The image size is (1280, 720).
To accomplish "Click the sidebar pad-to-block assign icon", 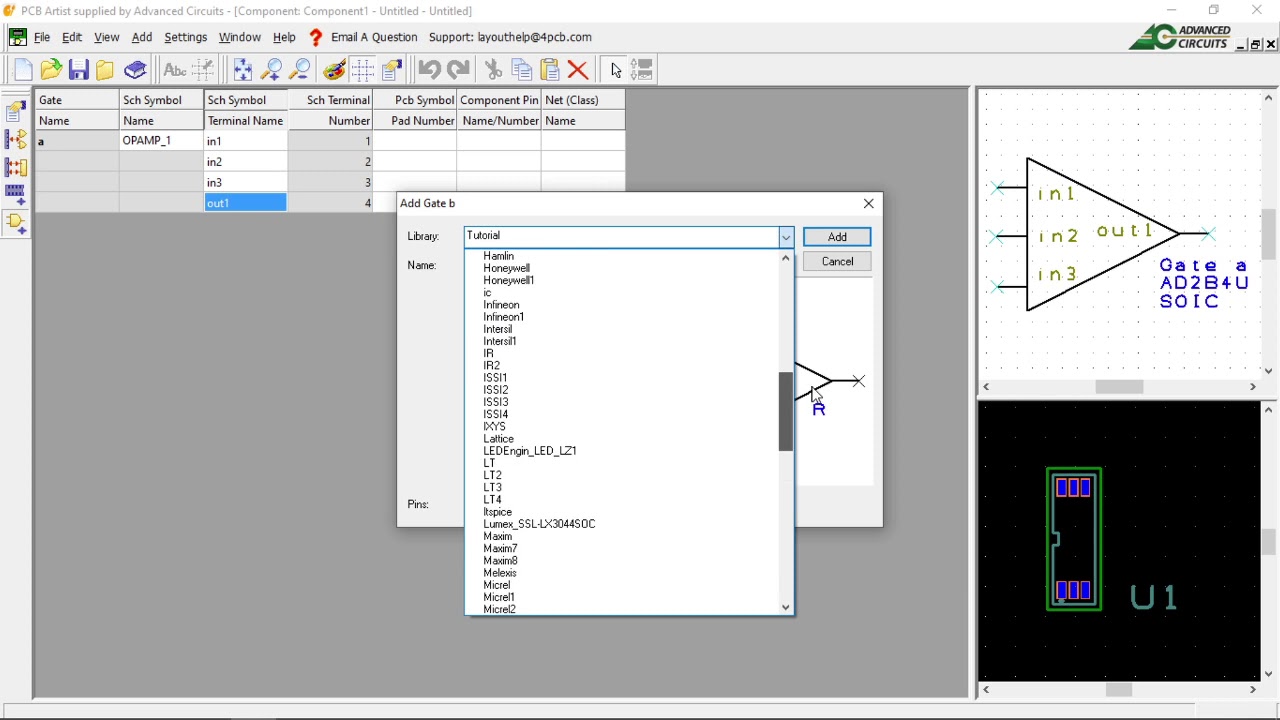I will coord(16,167).
